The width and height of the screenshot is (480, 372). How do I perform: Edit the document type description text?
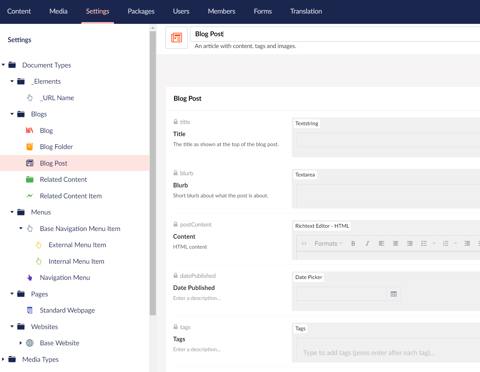click(x=245, y=46)
